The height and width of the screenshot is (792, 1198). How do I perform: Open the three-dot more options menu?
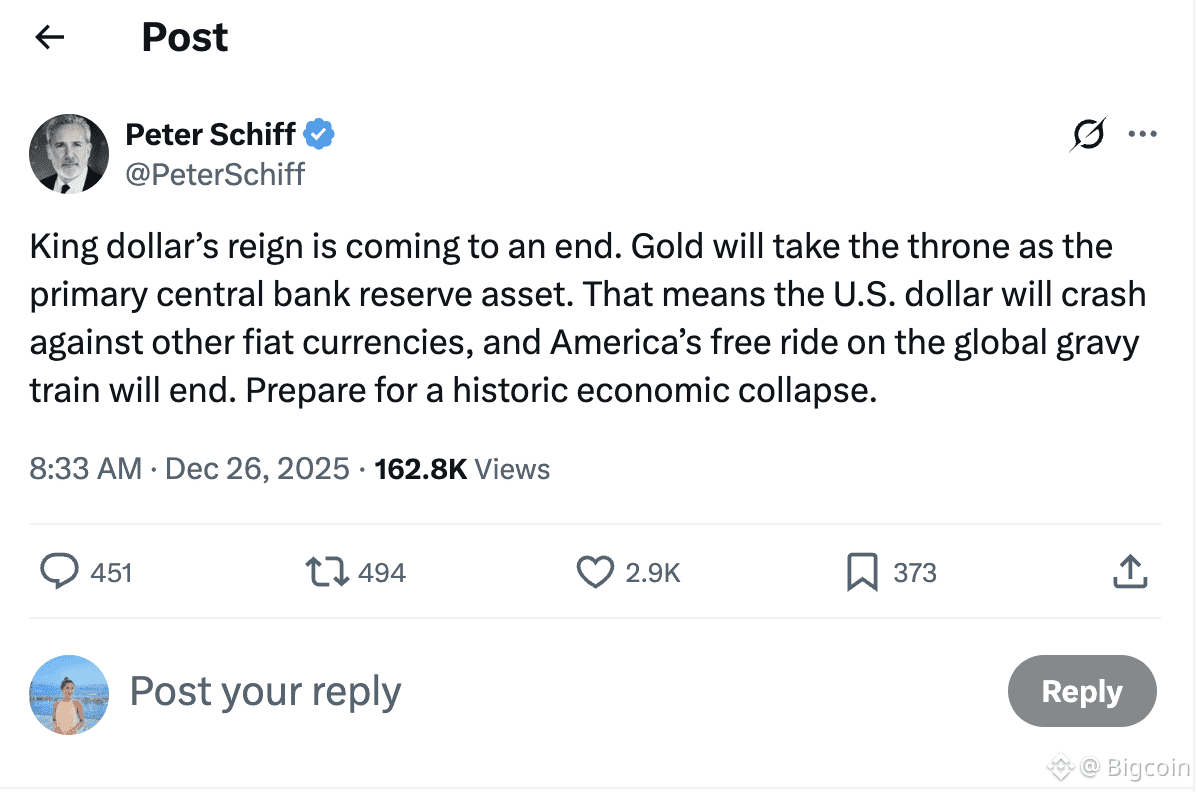tap(1142, 135)
